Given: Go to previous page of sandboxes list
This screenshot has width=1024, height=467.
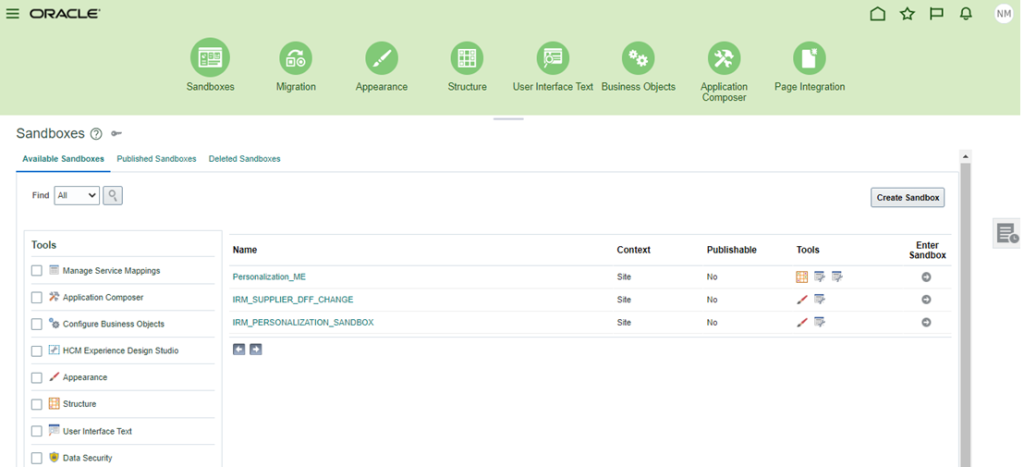Looking at the screenshot, I should [x=239, y=349].
